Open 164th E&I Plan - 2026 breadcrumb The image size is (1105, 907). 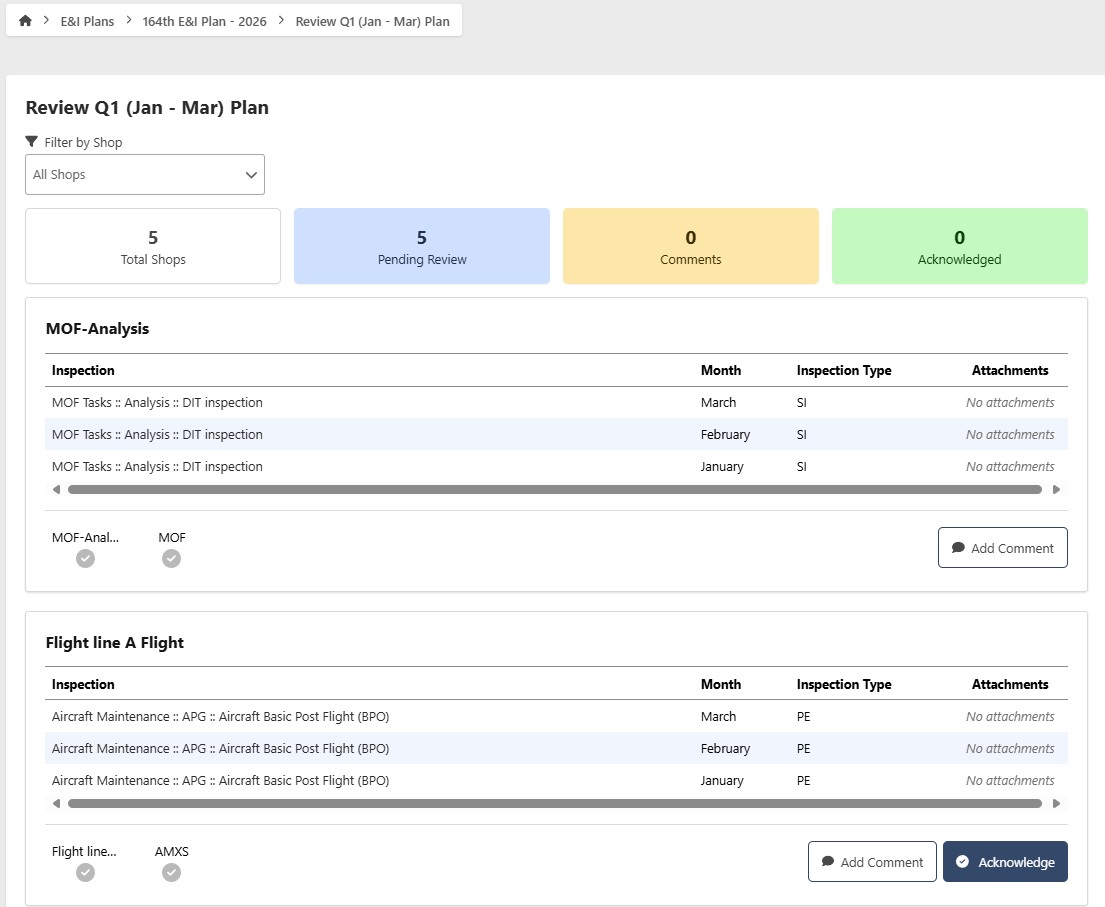(x=204, y=21)
